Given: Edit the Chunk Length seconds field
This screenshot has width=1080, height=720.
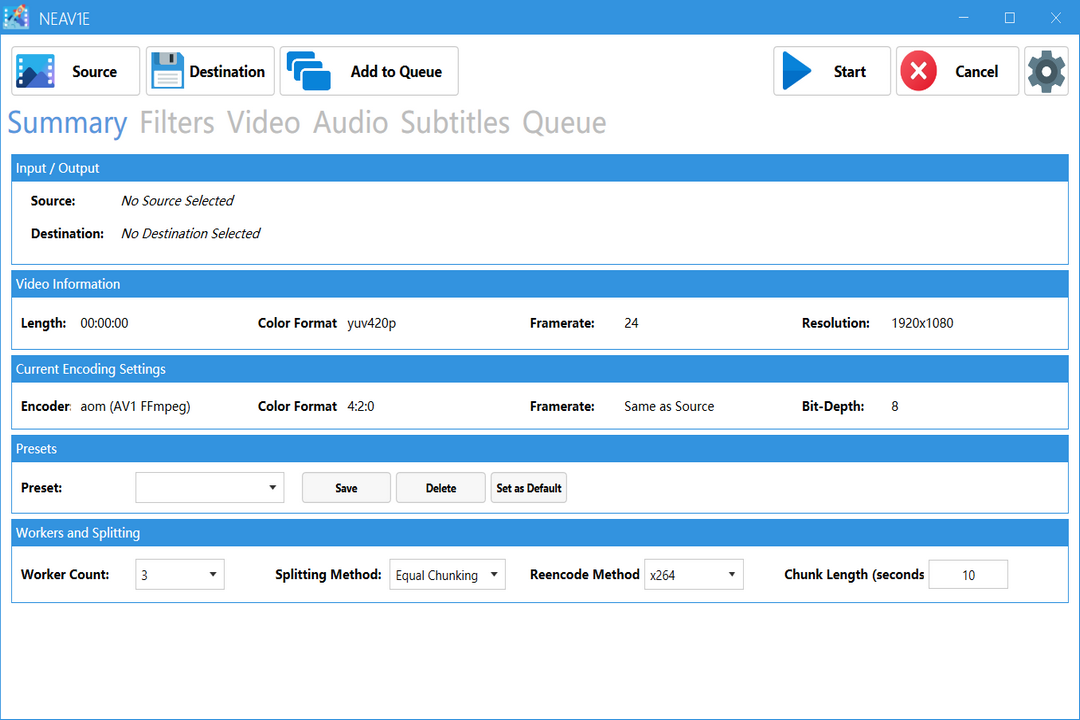Looking at the screenshot, I should [x=967, y=574].
